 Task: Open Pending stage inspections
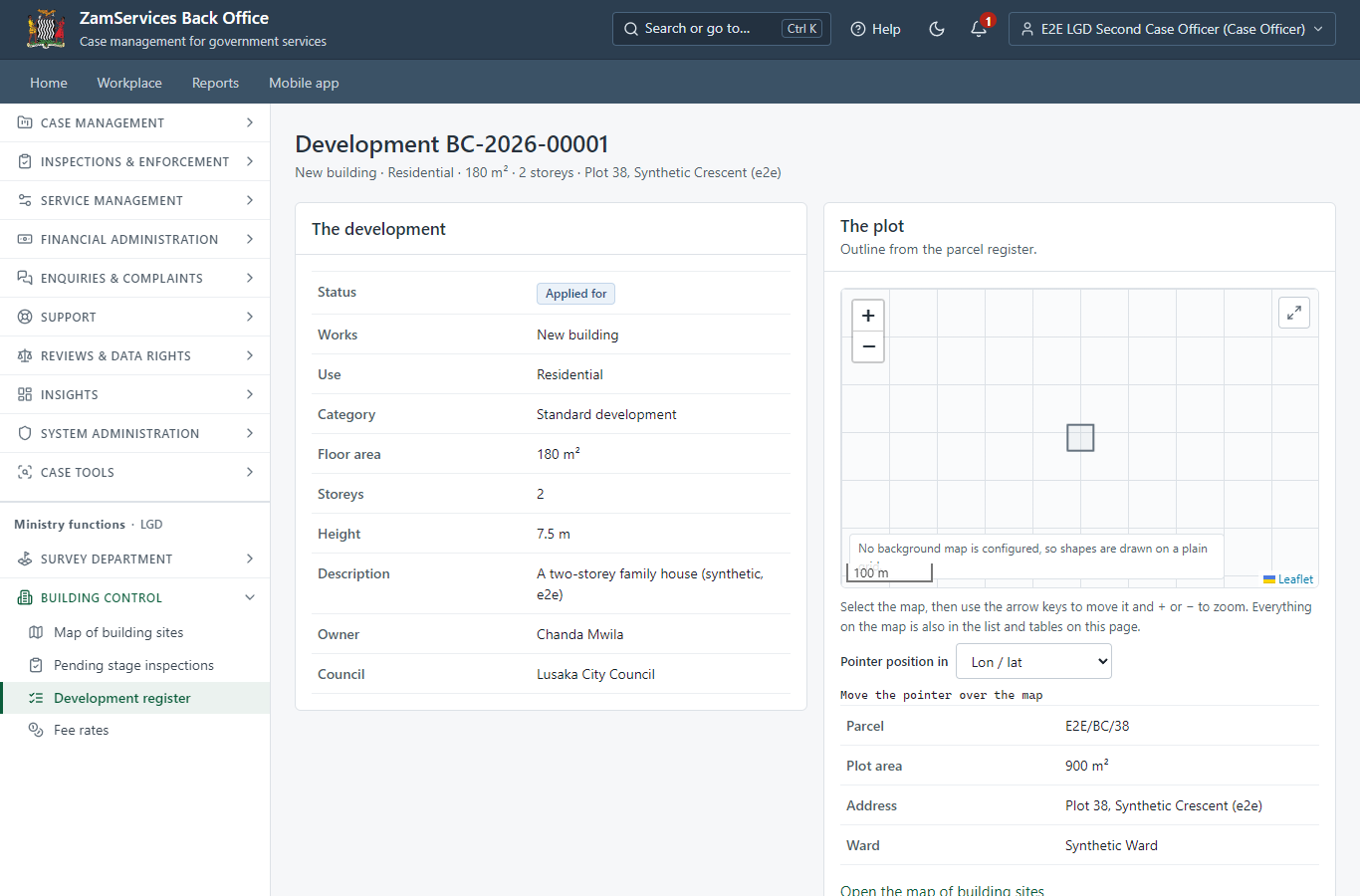pos(133,665)
